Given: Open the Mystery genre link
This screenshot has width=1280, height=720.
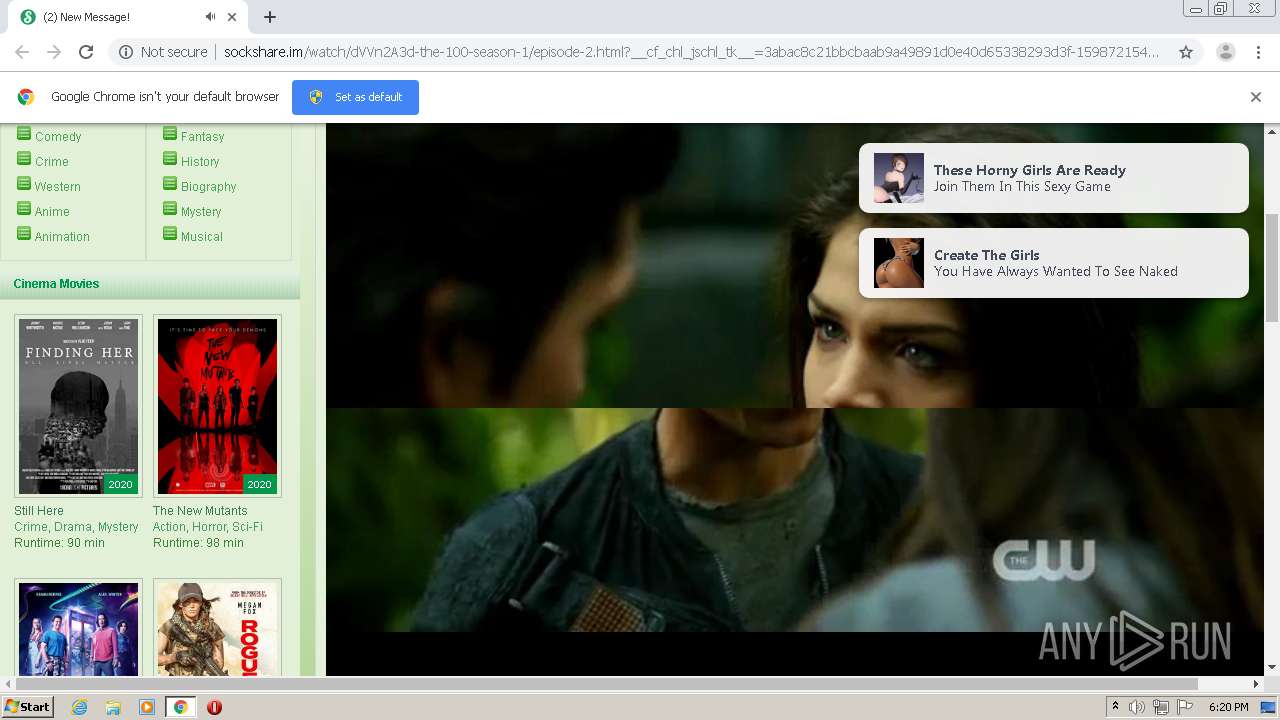Looking at the screenshot, I should click(201, 212).
